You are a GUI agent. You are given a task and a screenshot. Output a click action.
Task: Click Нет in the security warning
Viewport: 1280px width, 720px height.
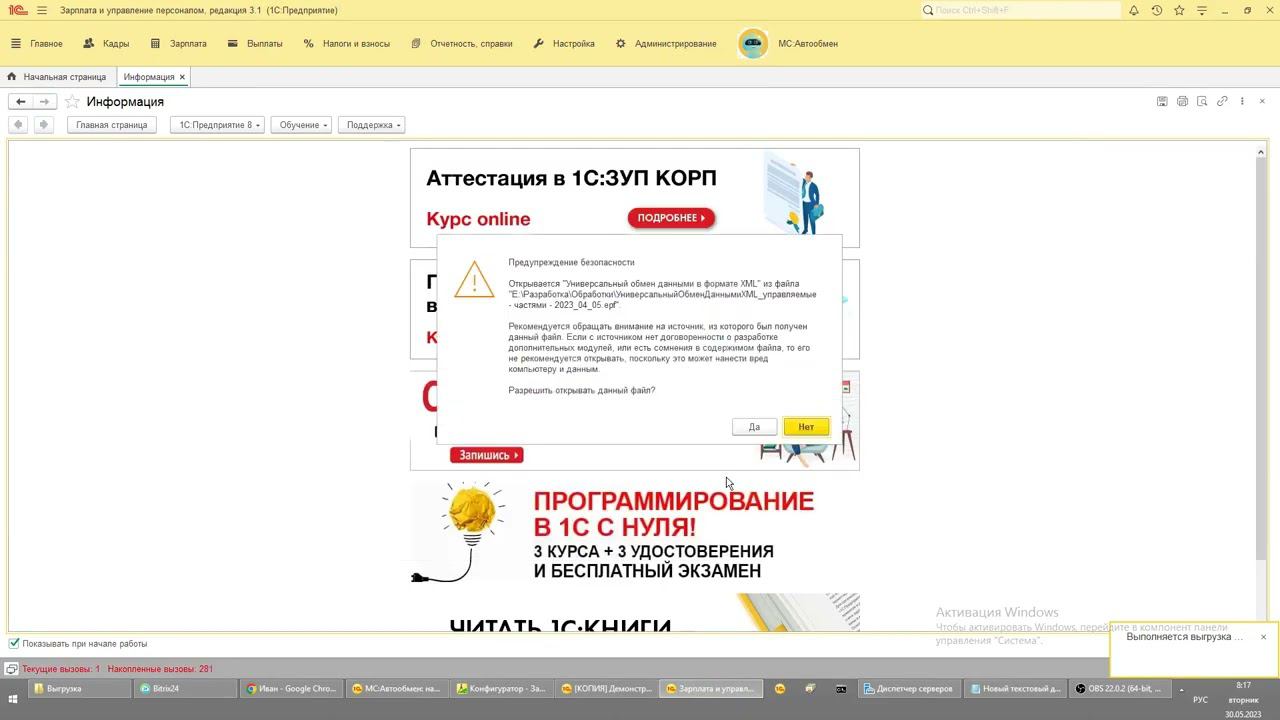(x=806, y=427)
